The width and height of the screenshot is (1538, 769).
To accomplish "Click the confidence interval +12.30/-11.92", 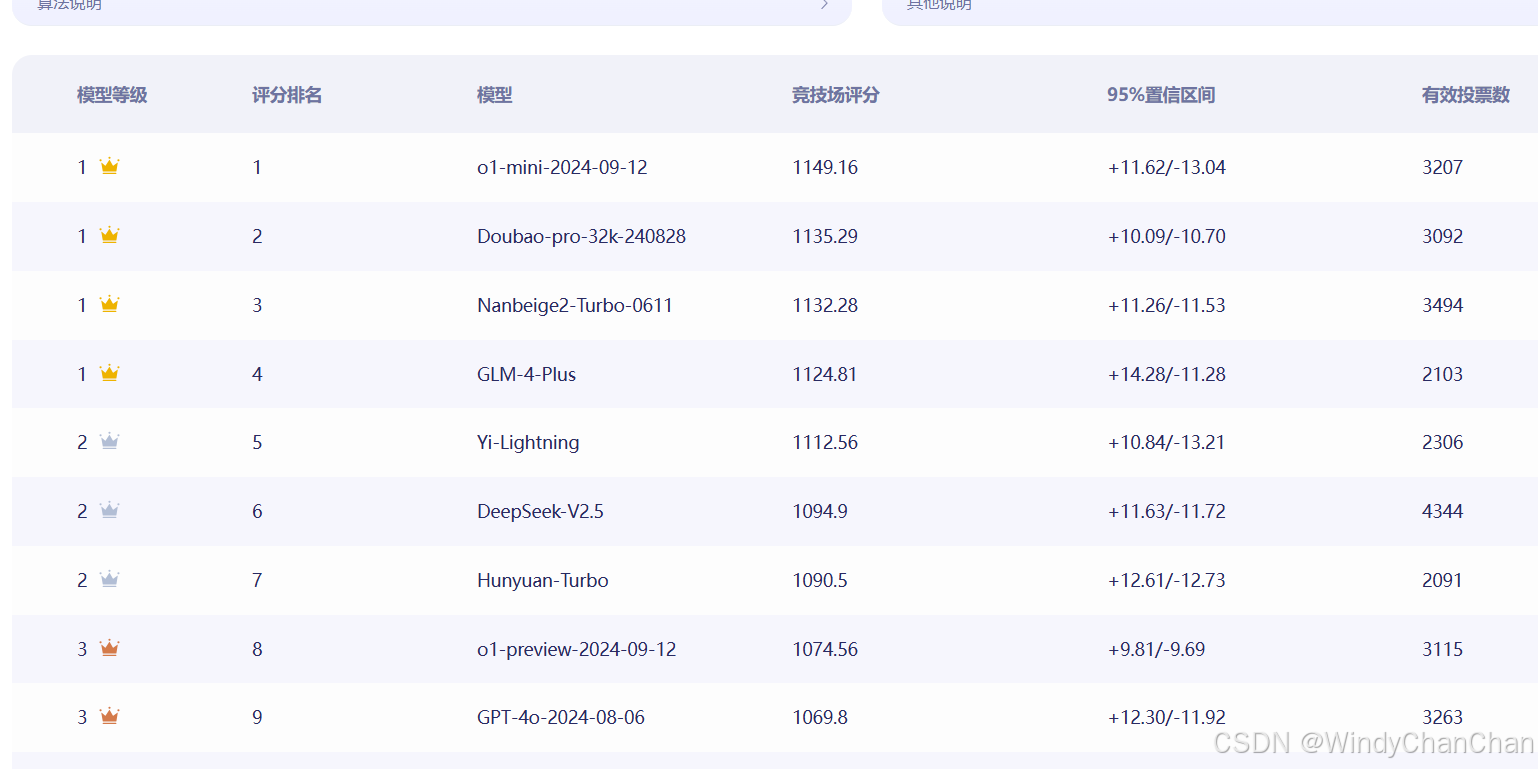I will coord(1167,717).
